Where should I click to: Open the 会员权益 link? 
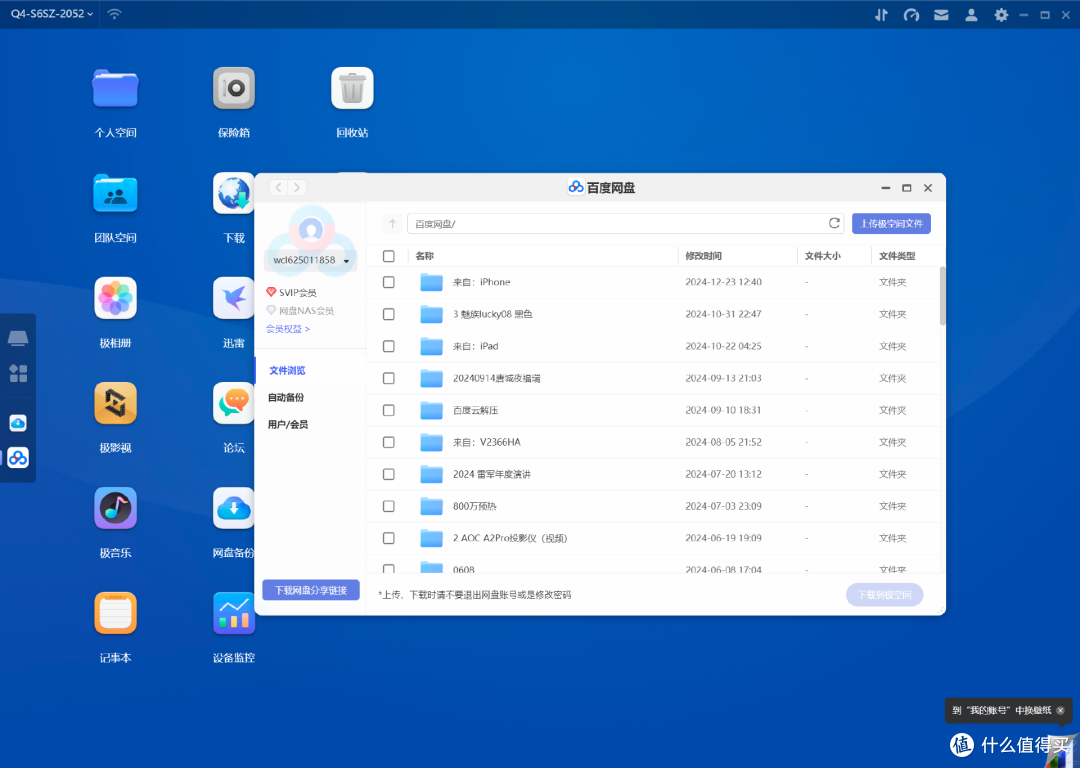point(288,329)
